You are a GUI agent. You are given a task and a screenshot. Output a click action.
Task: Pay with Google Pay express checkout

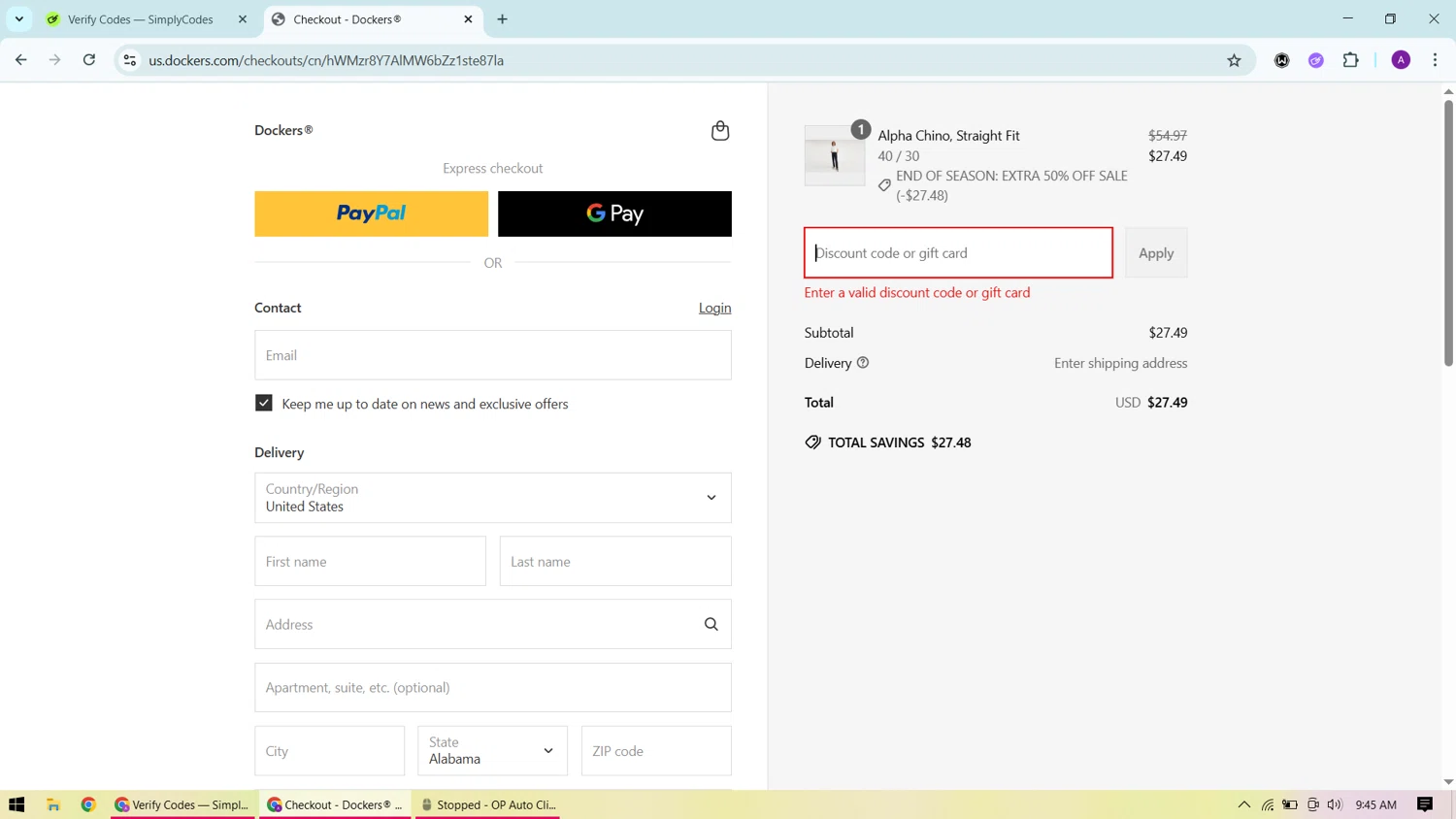click(614, 213)
